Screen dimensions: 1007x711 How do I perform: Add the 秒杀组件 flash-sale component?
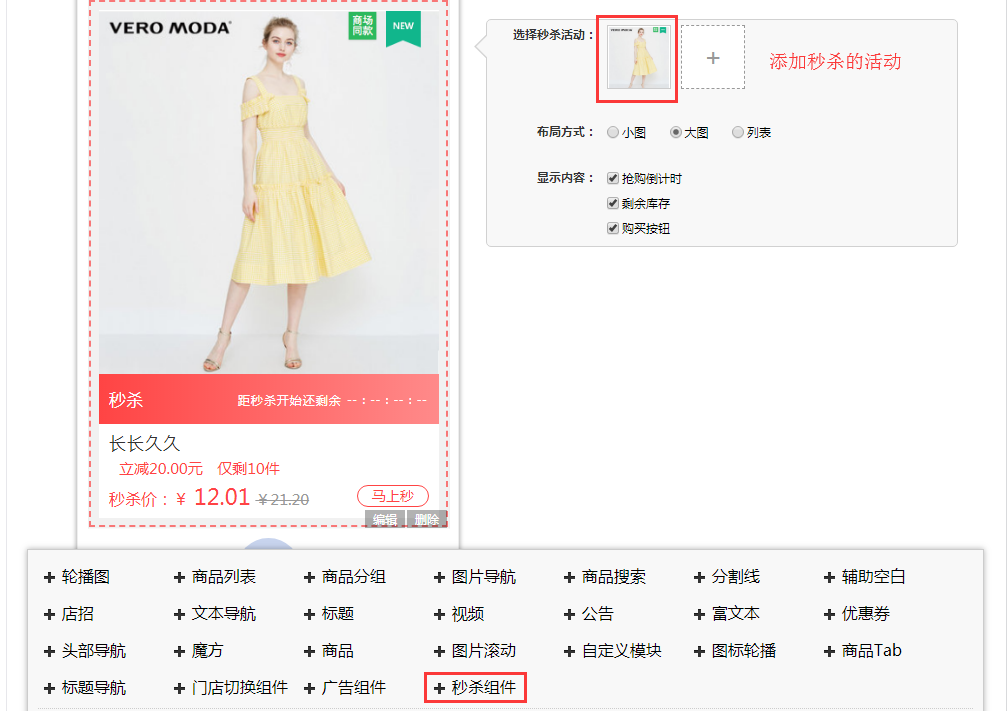pyautogui.click(x=475, y=688)
